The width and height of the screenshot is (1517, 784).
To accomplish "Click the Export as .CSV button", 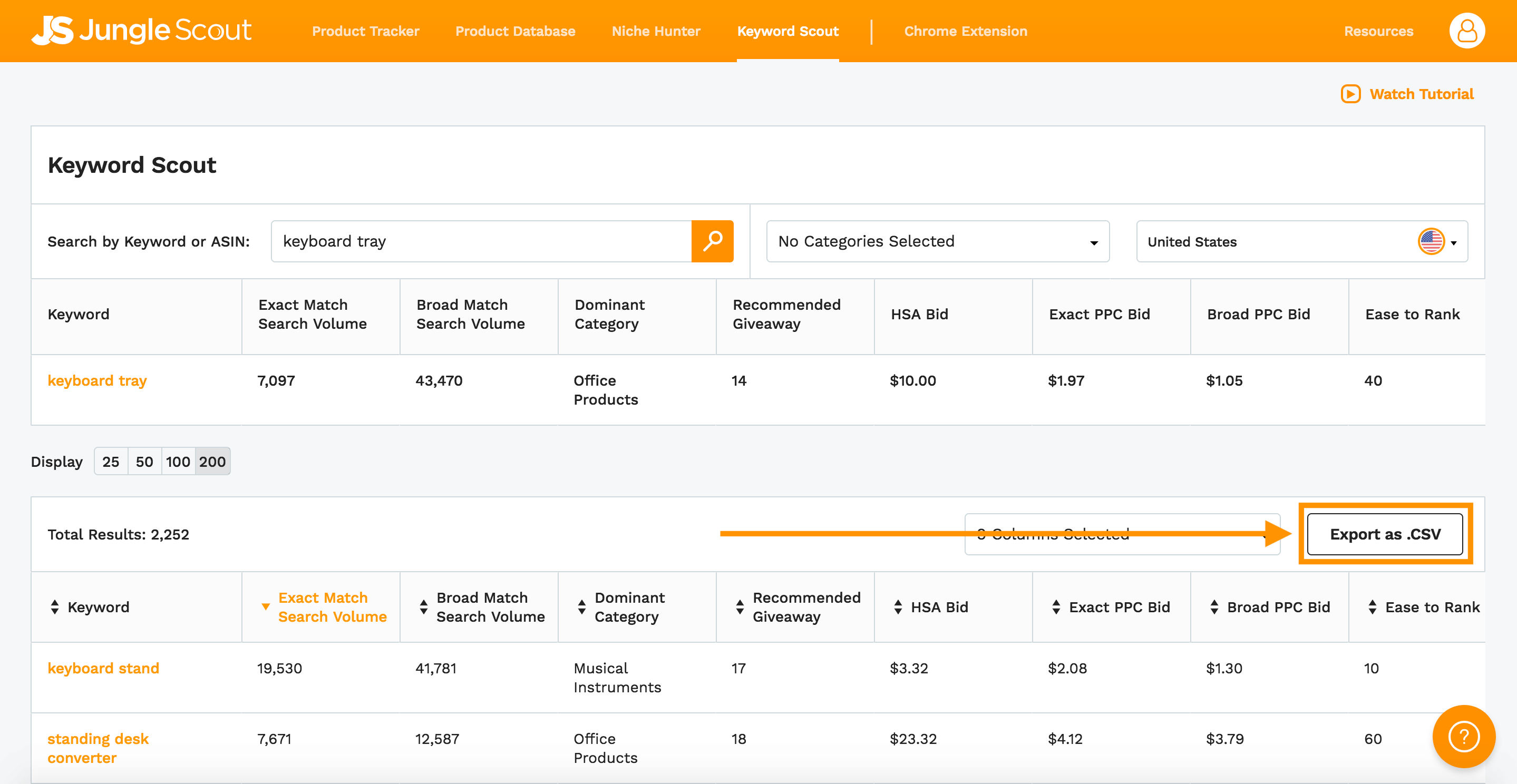I will [1385, 534].
